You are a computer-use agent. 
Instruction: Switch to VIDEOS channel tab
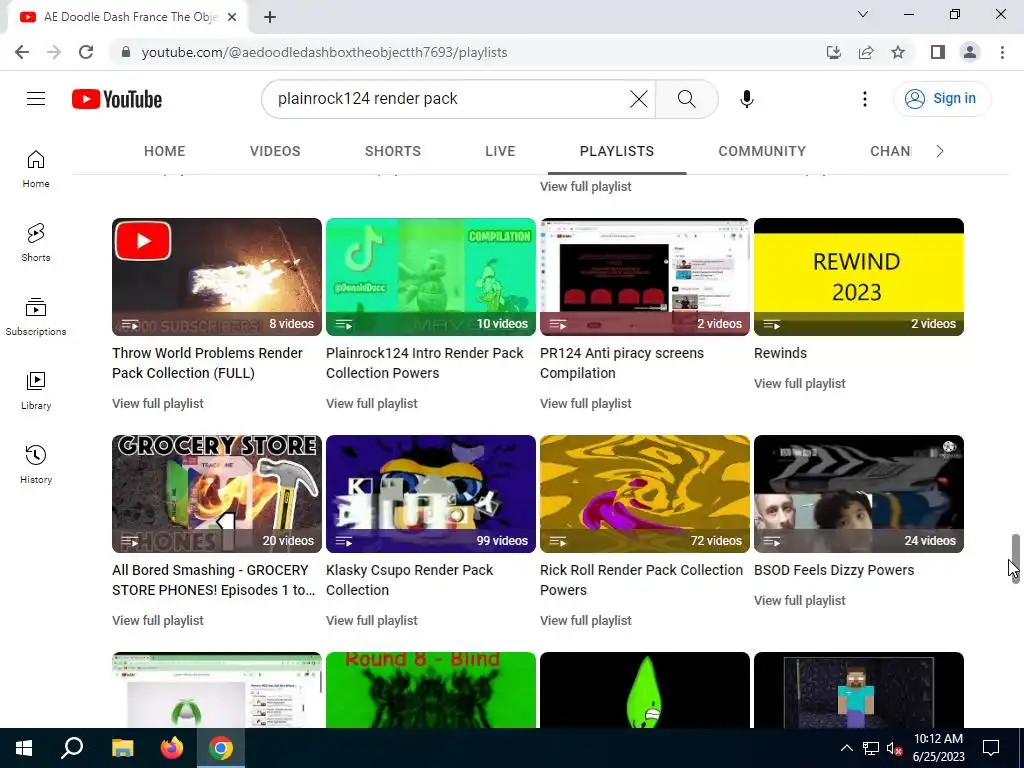[x=275, y=152]
